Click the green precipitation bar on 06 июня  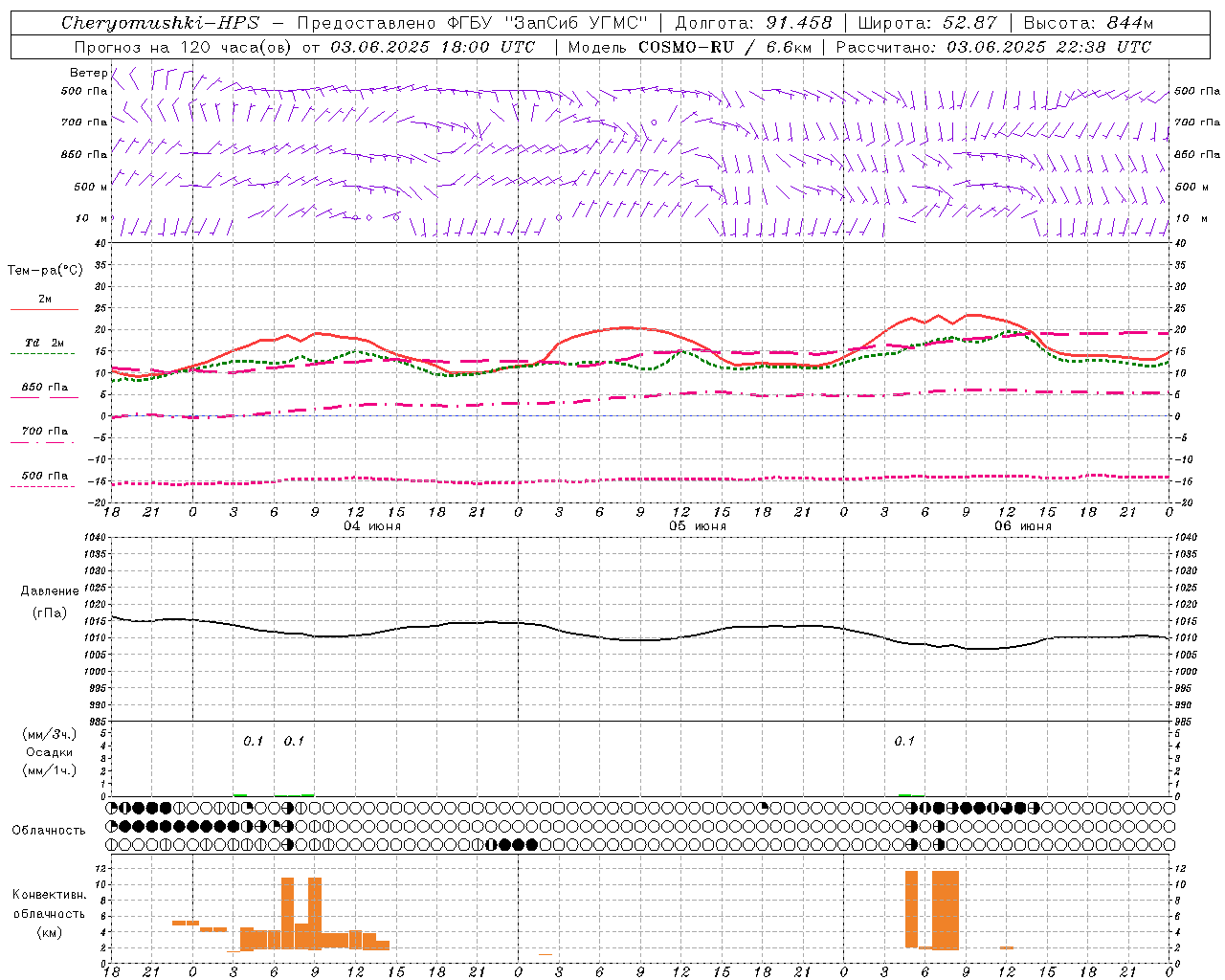(x=904, y=795)
